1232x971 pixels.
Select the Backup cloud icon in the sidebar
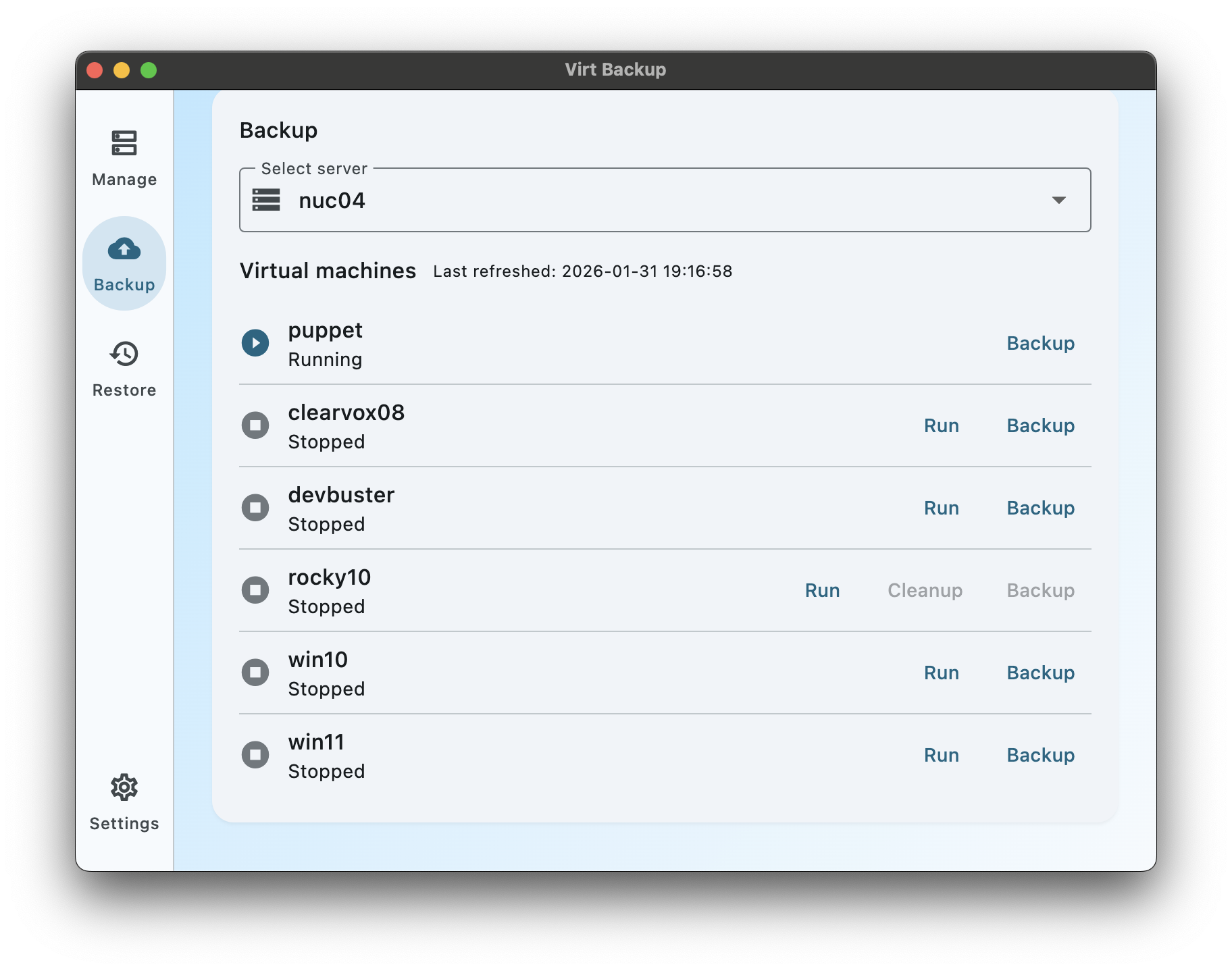(124, 249)
